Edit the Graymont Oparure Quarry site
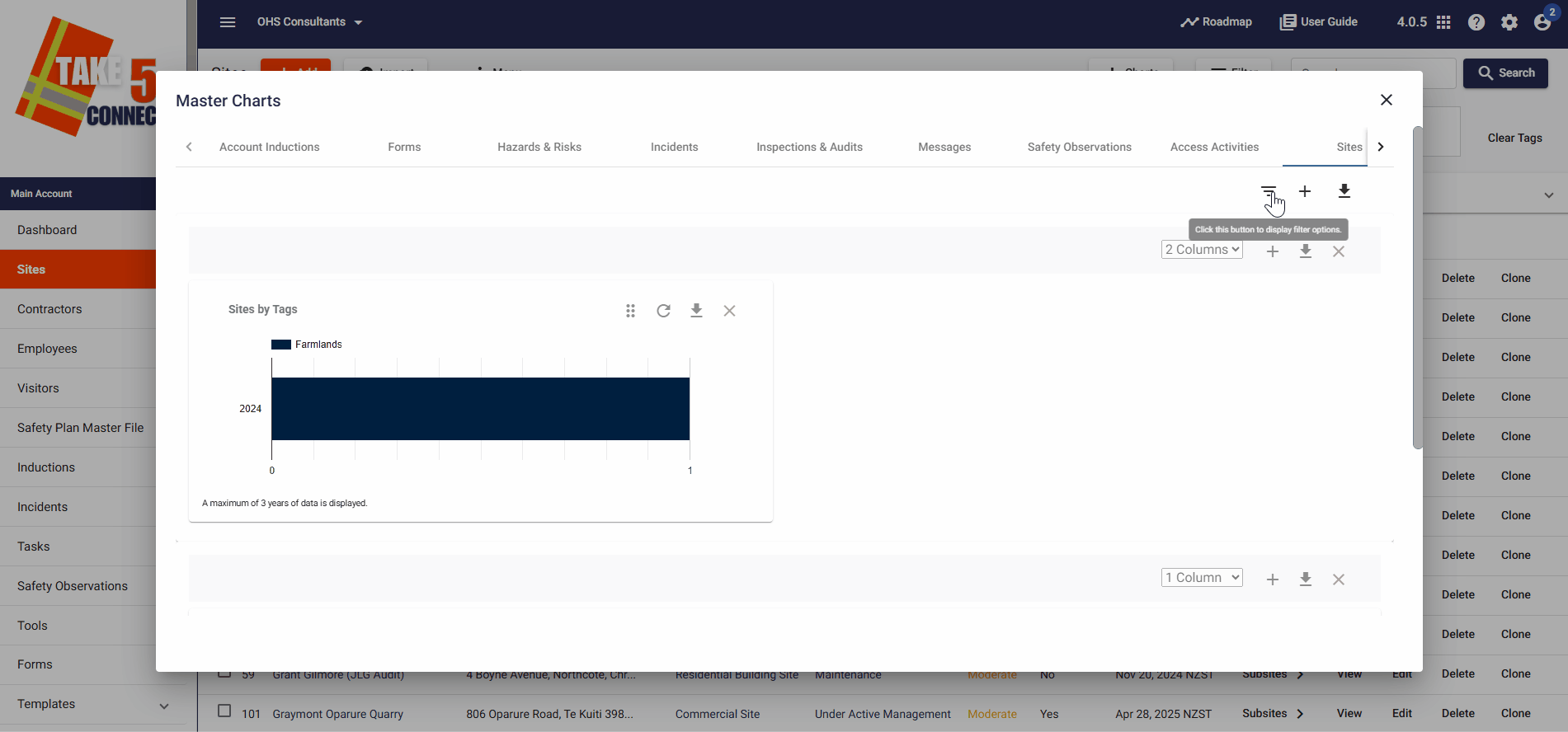The image size is (1568, 732). (1402, 714)
